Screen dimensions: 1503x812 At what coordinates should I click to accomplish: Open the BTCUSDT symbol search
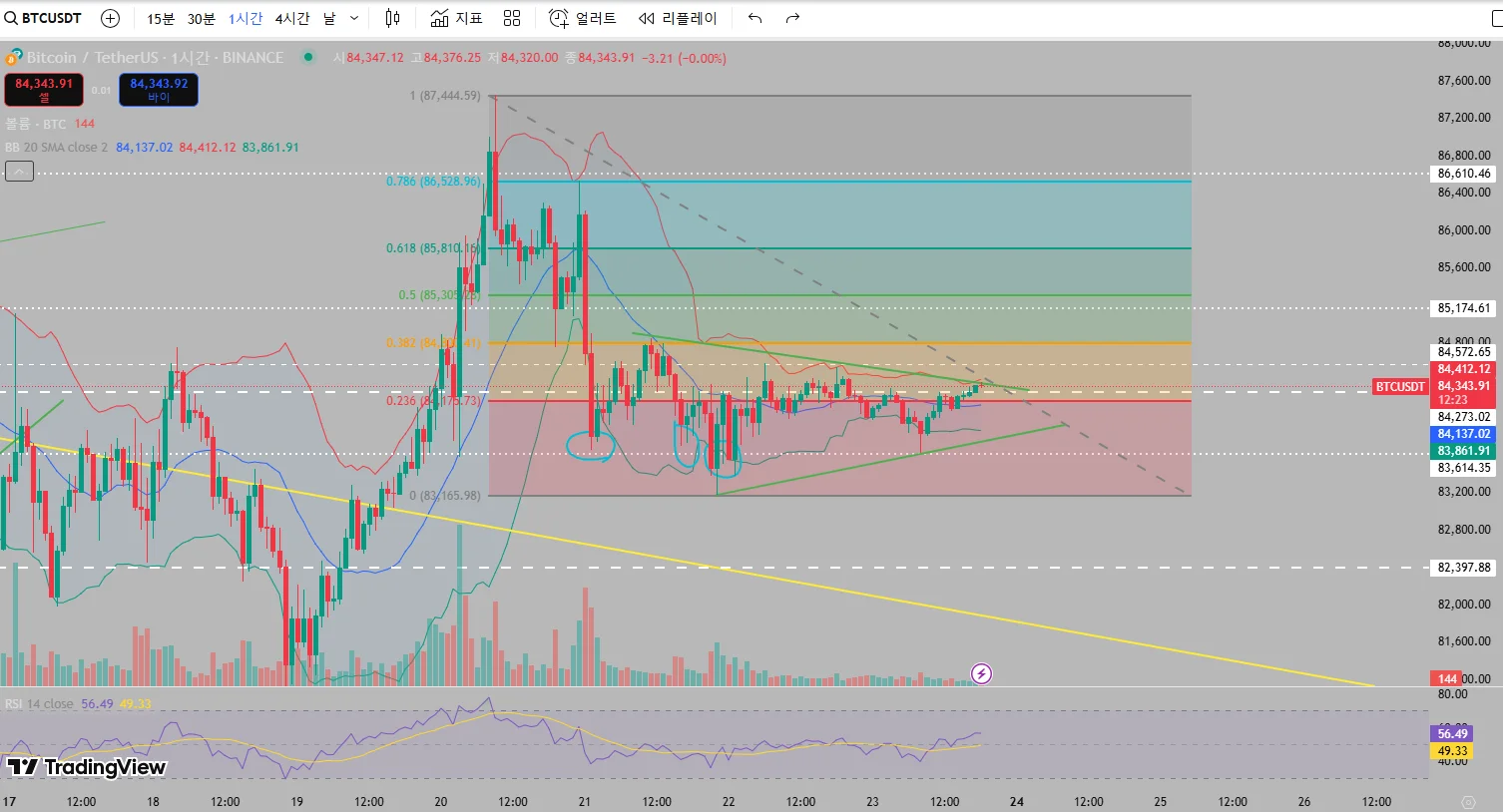45,18
